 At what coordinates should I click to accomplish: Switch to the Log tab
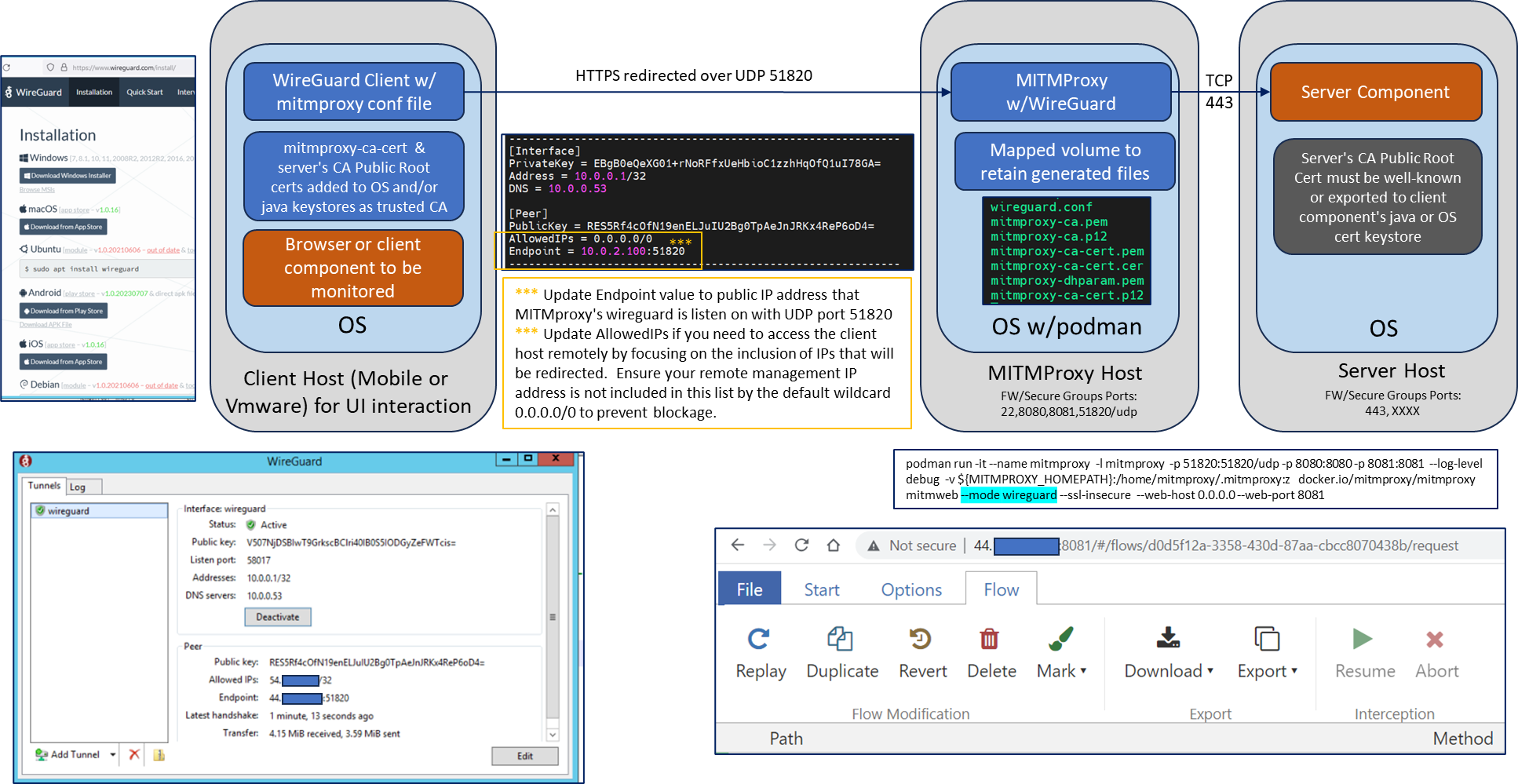click(x=78, y=487)
